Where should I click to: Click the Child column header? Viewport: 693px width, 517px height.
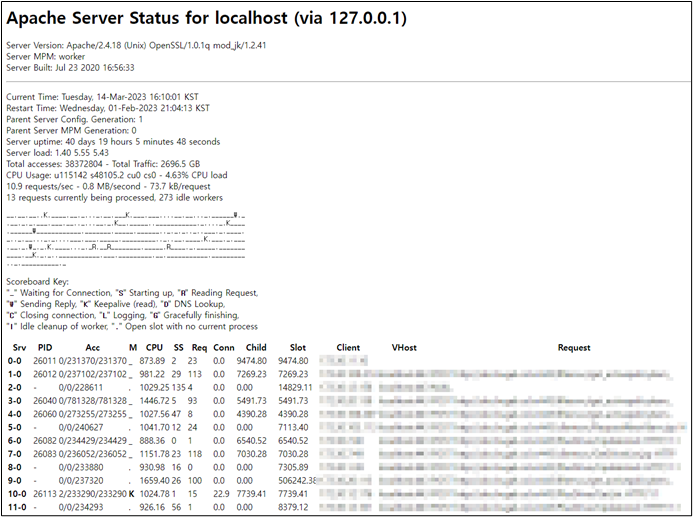pyautogui.click(x=256, y=348)
